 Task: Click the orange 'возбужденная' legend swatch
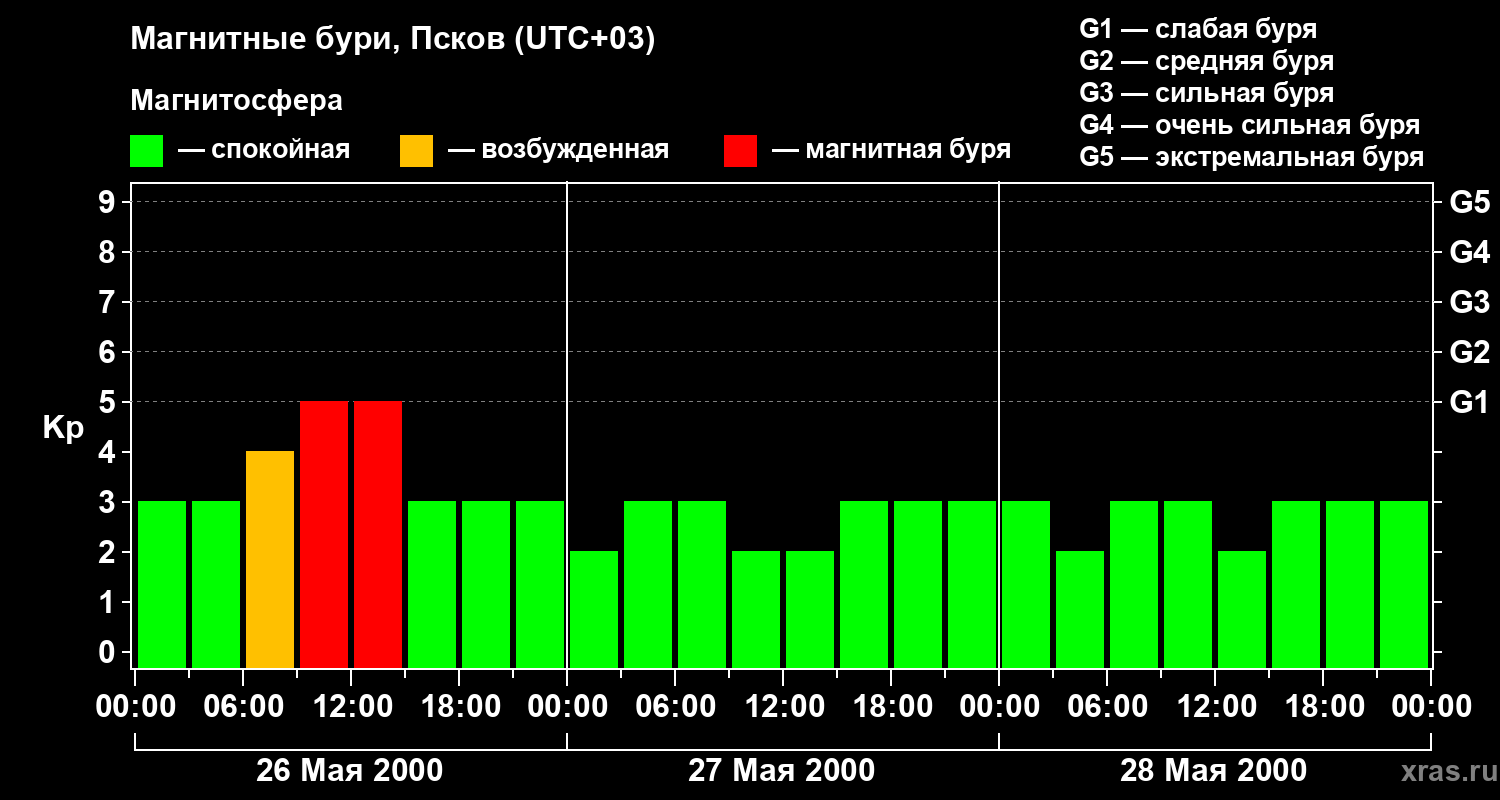pos(416,150)
